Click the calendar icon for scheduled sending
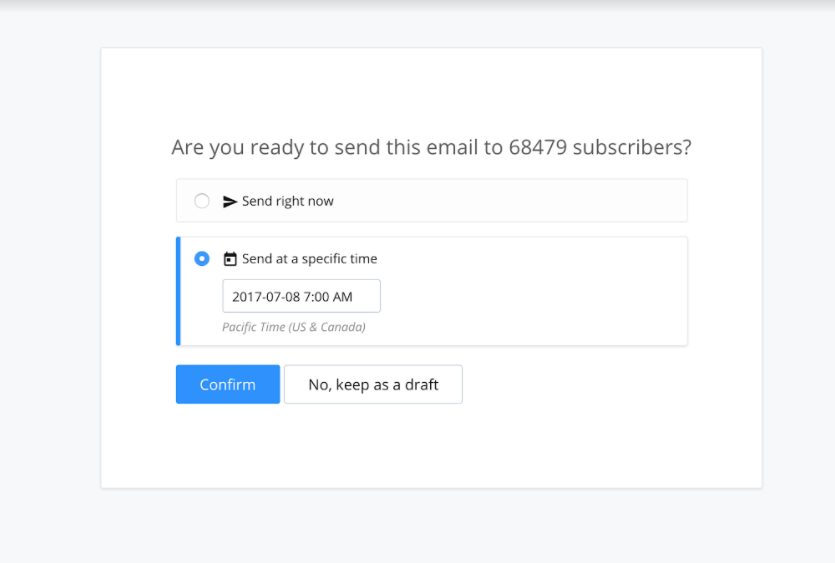The image size is (835, 563). coord(230,259)
